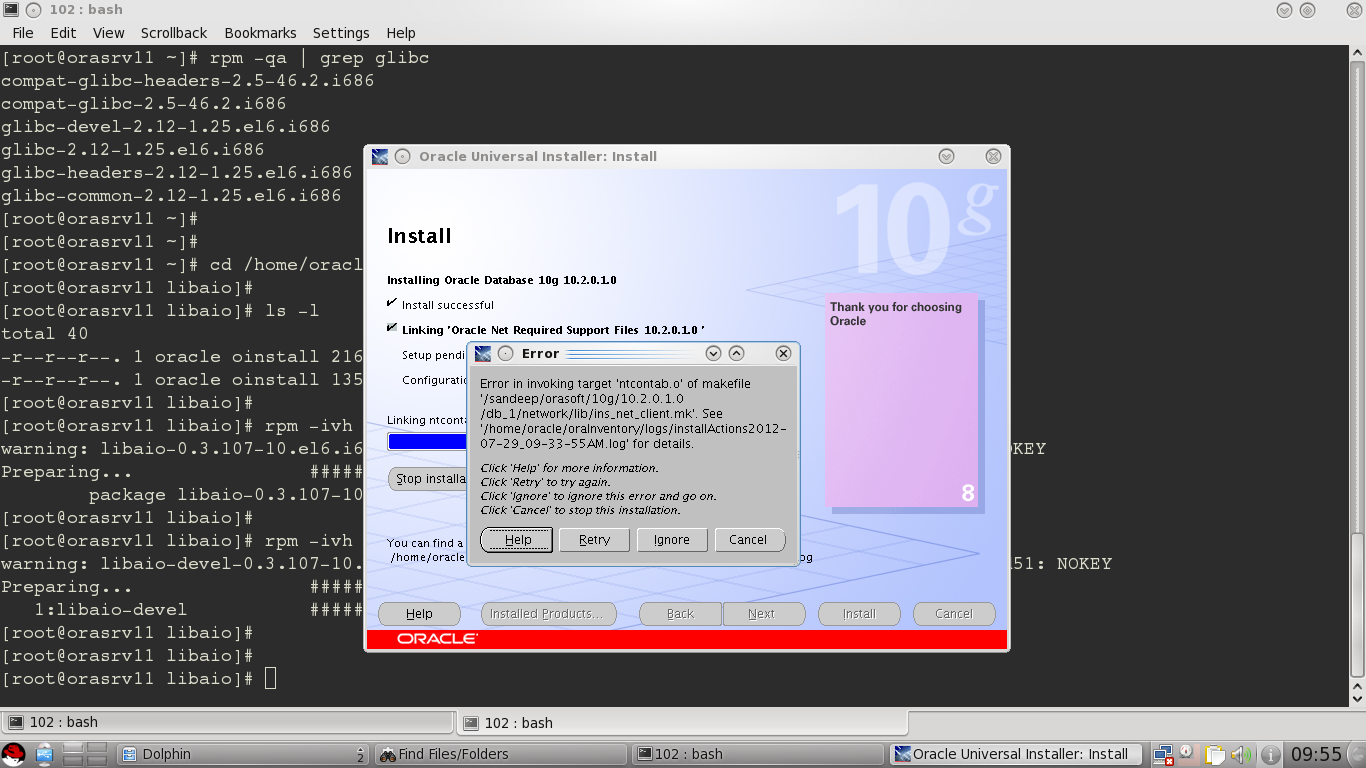Click the Error dialog downward chevron title button

click(713, 353)
